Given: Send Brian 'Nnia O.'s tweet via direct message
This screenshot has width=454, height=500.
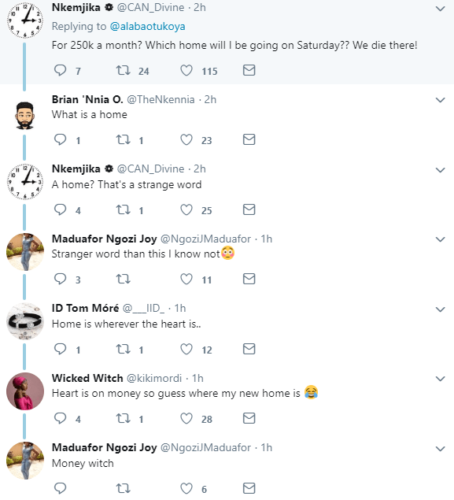Looking at the screenshot, I should coord(249,140).
